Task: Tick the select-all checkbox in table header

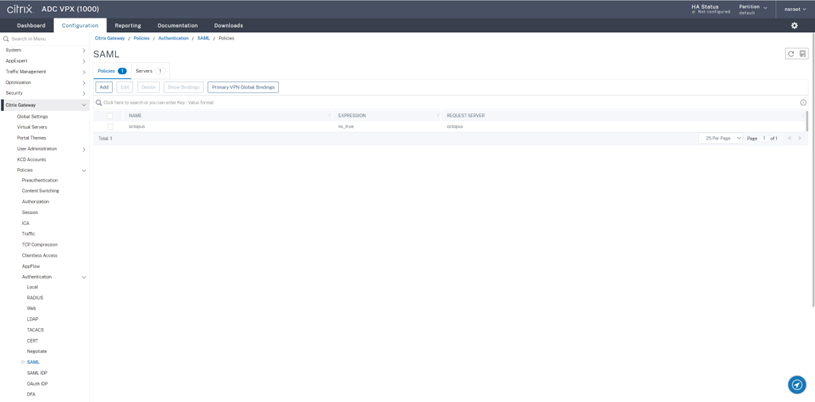Action: coord(110,115)
